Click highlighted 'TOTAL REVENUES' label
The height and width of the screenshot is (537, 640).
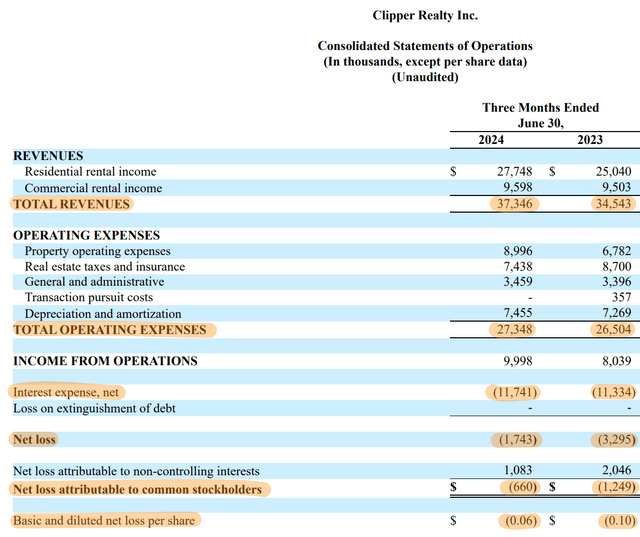tap(71, 204)
